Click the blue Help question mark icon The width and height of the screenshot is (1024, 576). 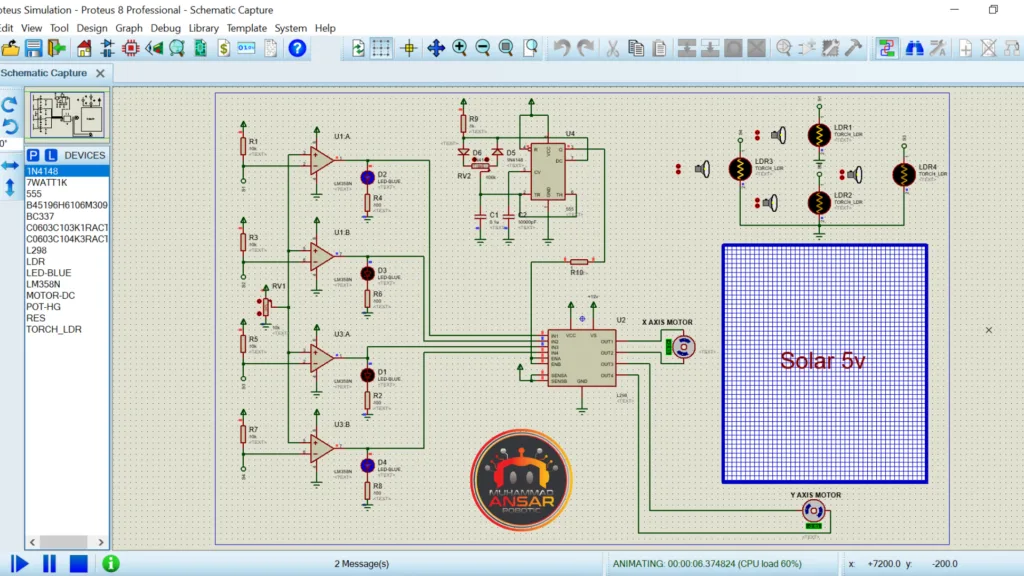coord(297,48)
